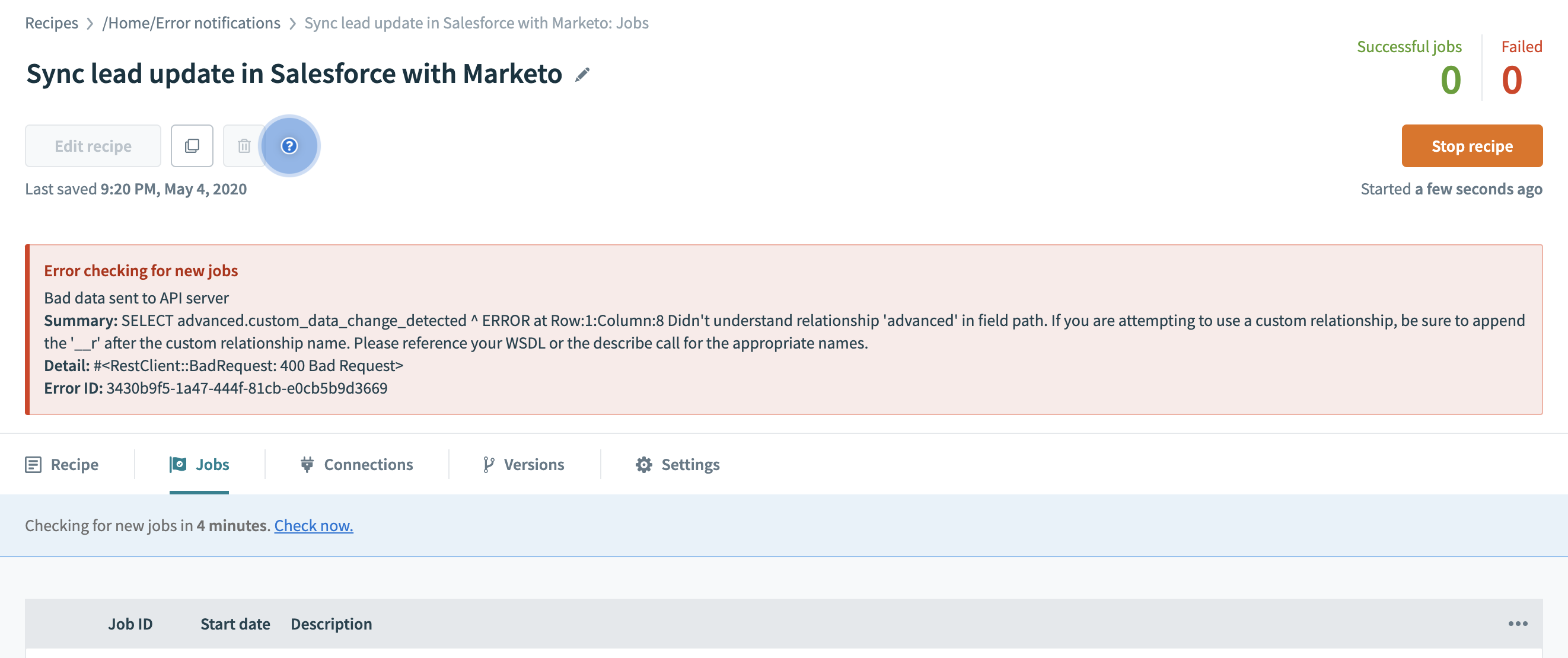Viewport: 1568px width, 658px height.
Task: Select the Jobs tab
Action: [200, 465]
